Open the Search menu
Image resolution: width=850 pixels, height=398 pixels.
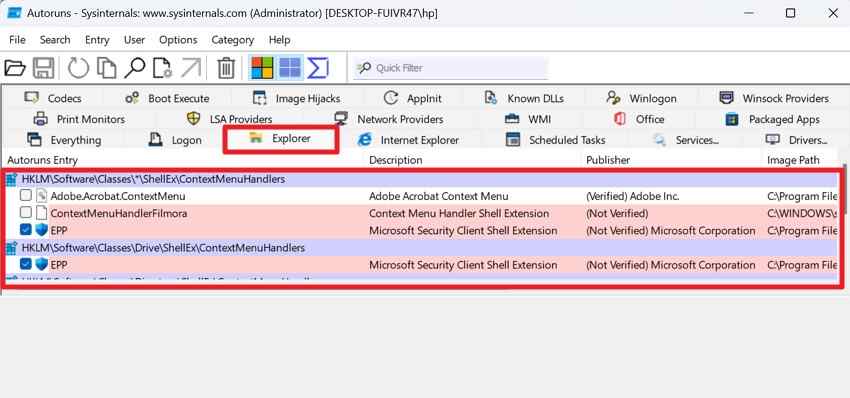[55, 40]
